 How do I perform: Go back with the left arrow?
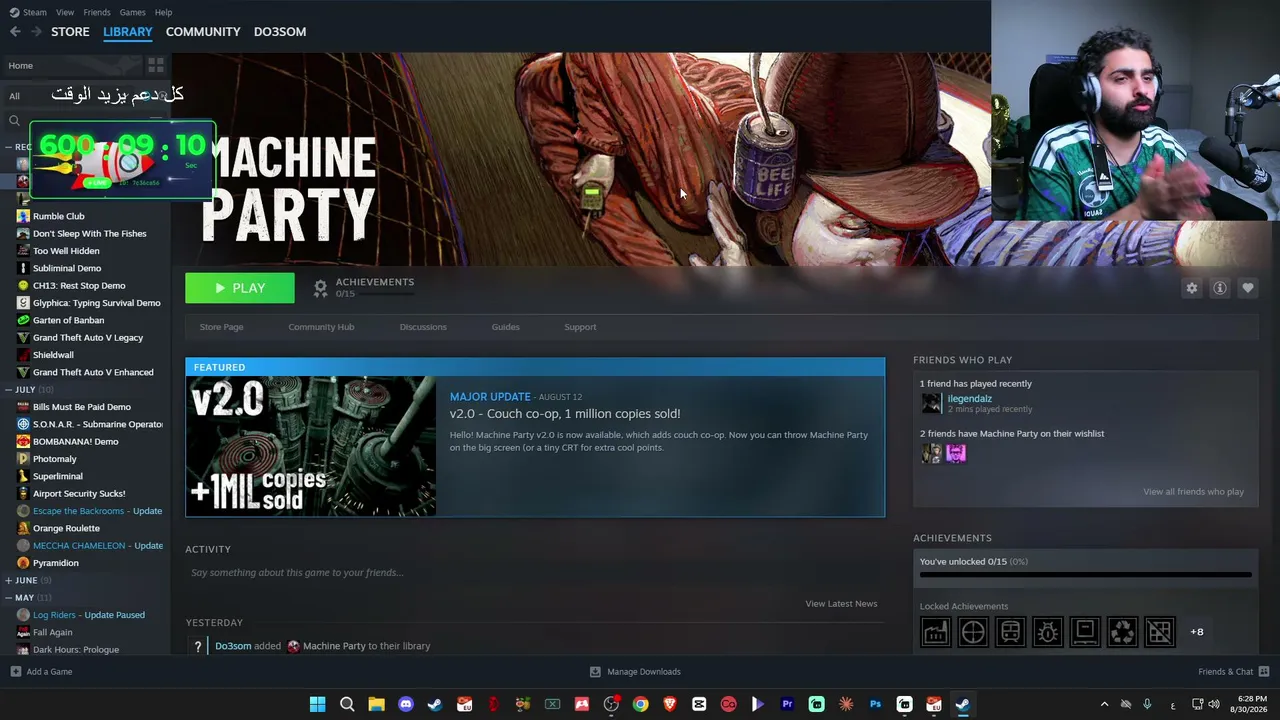[x=15, y=32]
